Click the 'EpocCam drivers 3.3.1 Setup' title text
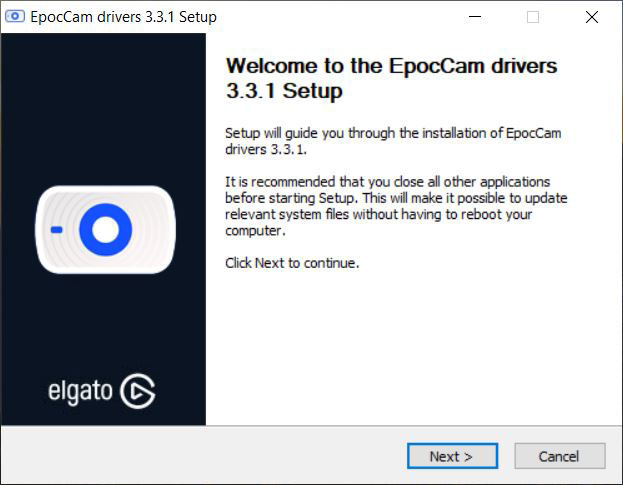This screenshot has height=485, width=623. tap(124, 17)
